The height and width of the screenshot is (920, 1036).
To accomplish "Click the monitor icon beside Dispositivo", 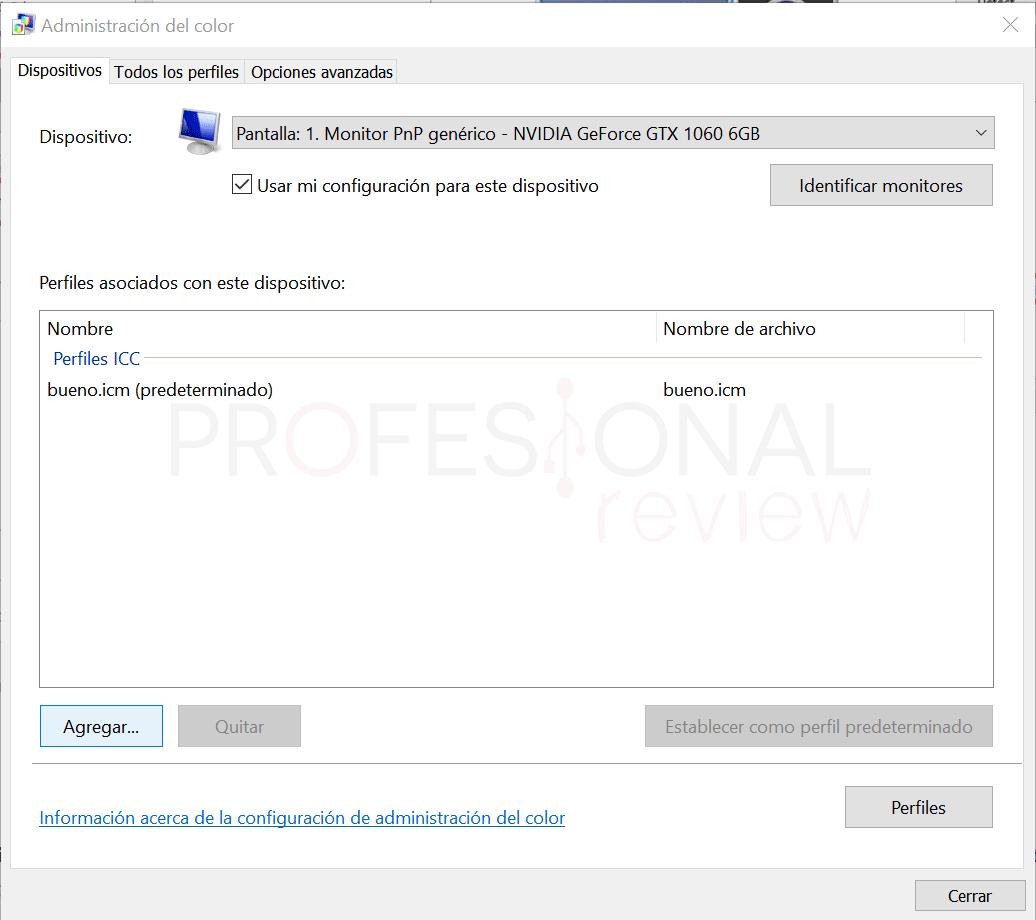I will [x=200, y=132].
